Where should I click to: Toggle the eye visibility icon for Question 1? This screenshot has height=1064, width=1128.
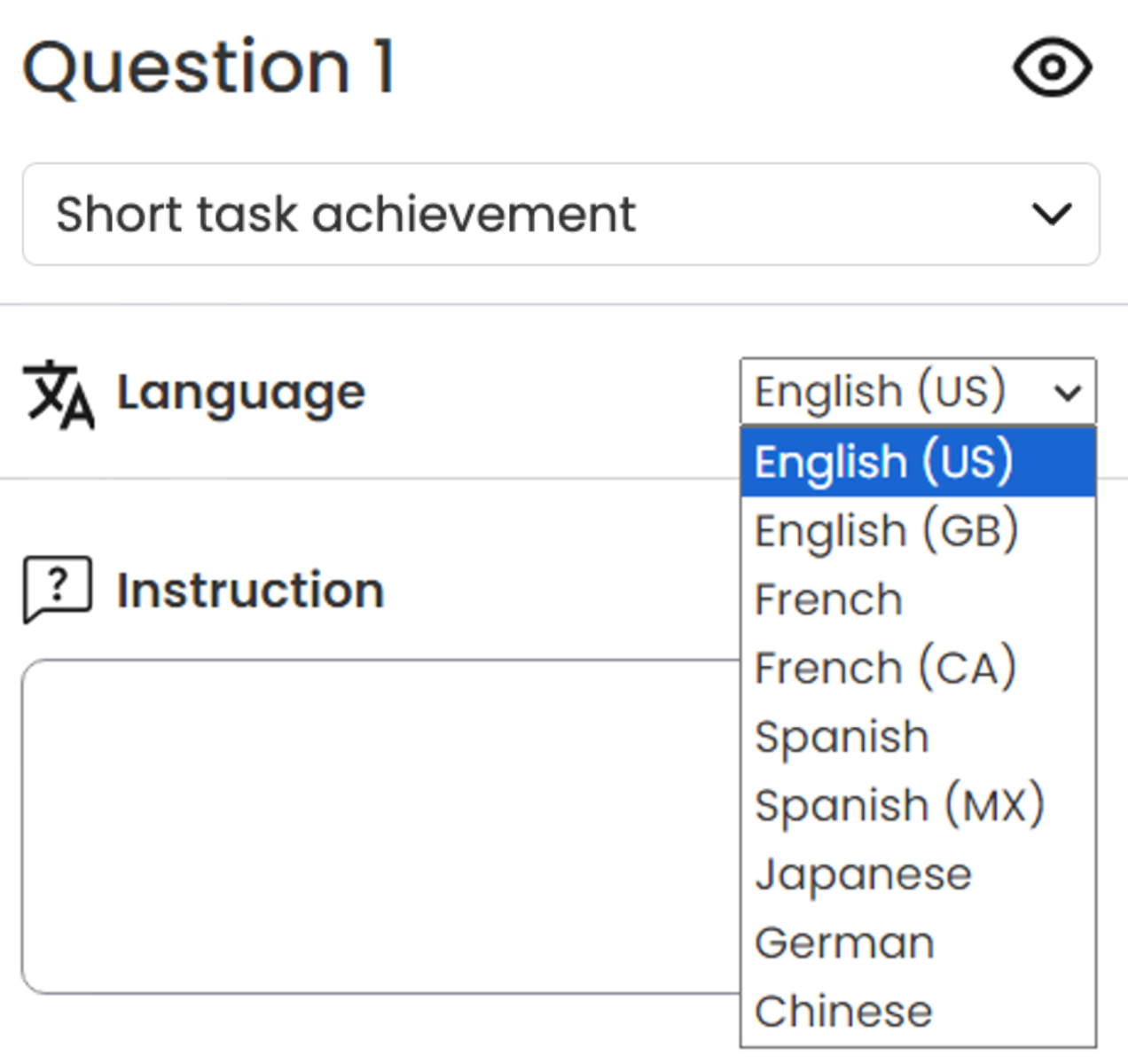[x=1052, y=67]
